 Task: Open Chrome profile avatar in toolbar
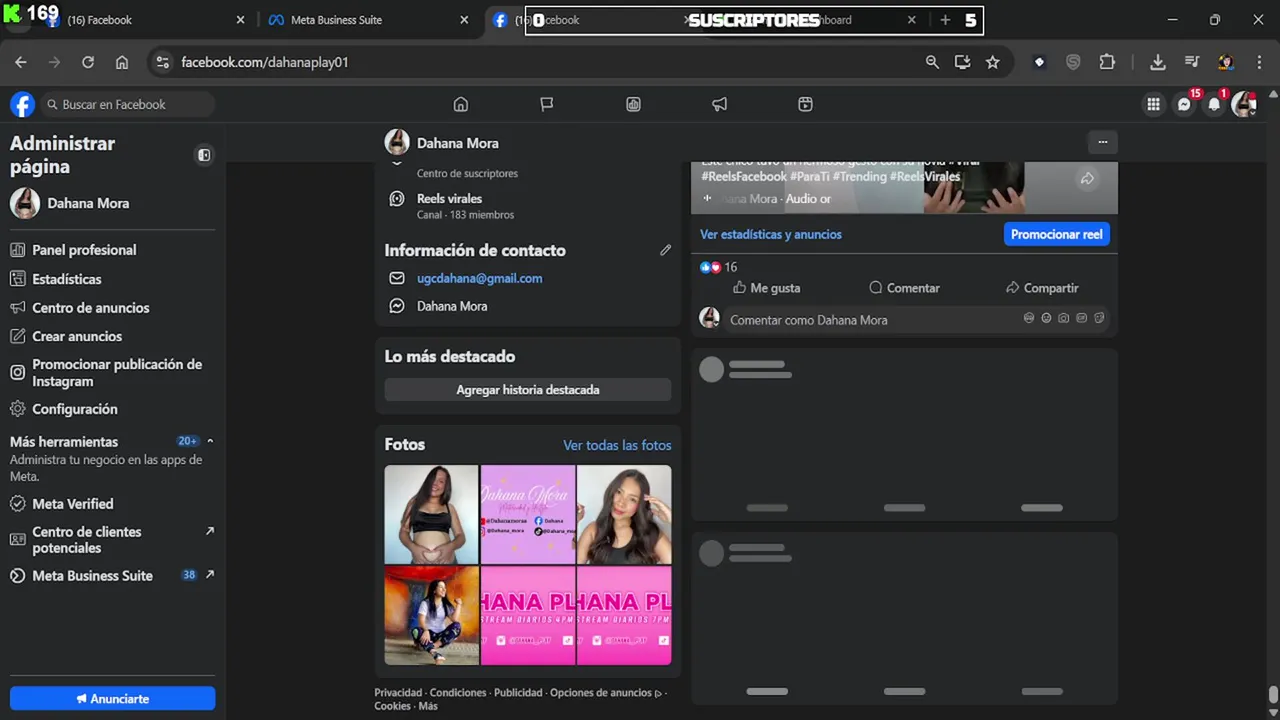tap(1225, 62)
